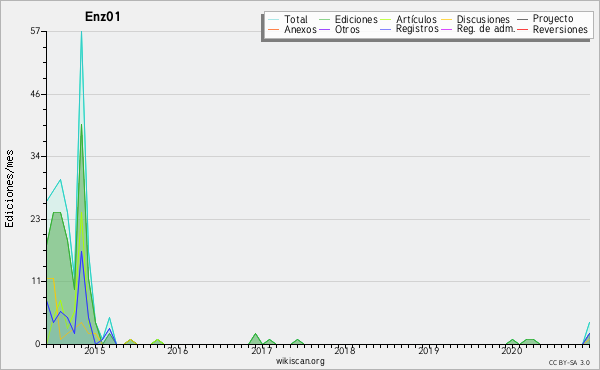Click the cyan Total legend line swatch
The image size is (600, 370).
(274, 19)
